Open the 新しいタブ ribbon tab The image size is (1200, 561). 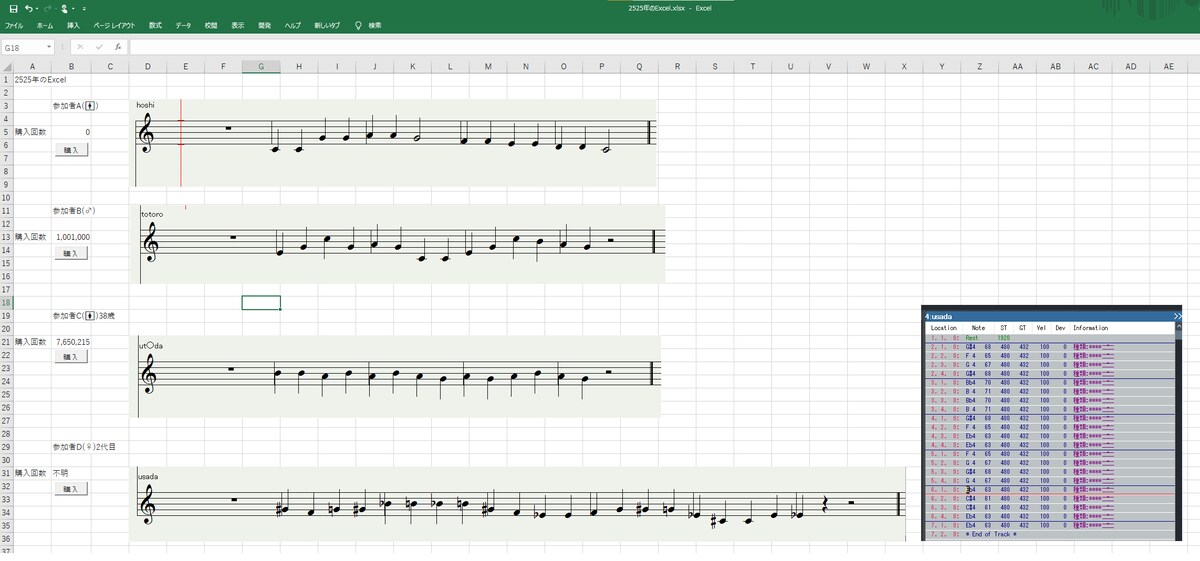click(326, 24)
